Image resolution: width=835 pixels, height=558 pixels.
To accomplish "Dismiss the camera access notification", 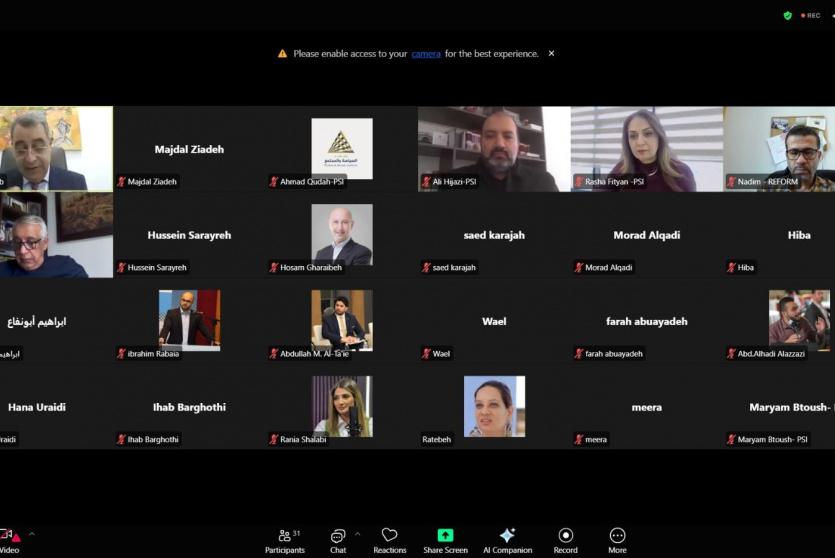I will point(551,54).
